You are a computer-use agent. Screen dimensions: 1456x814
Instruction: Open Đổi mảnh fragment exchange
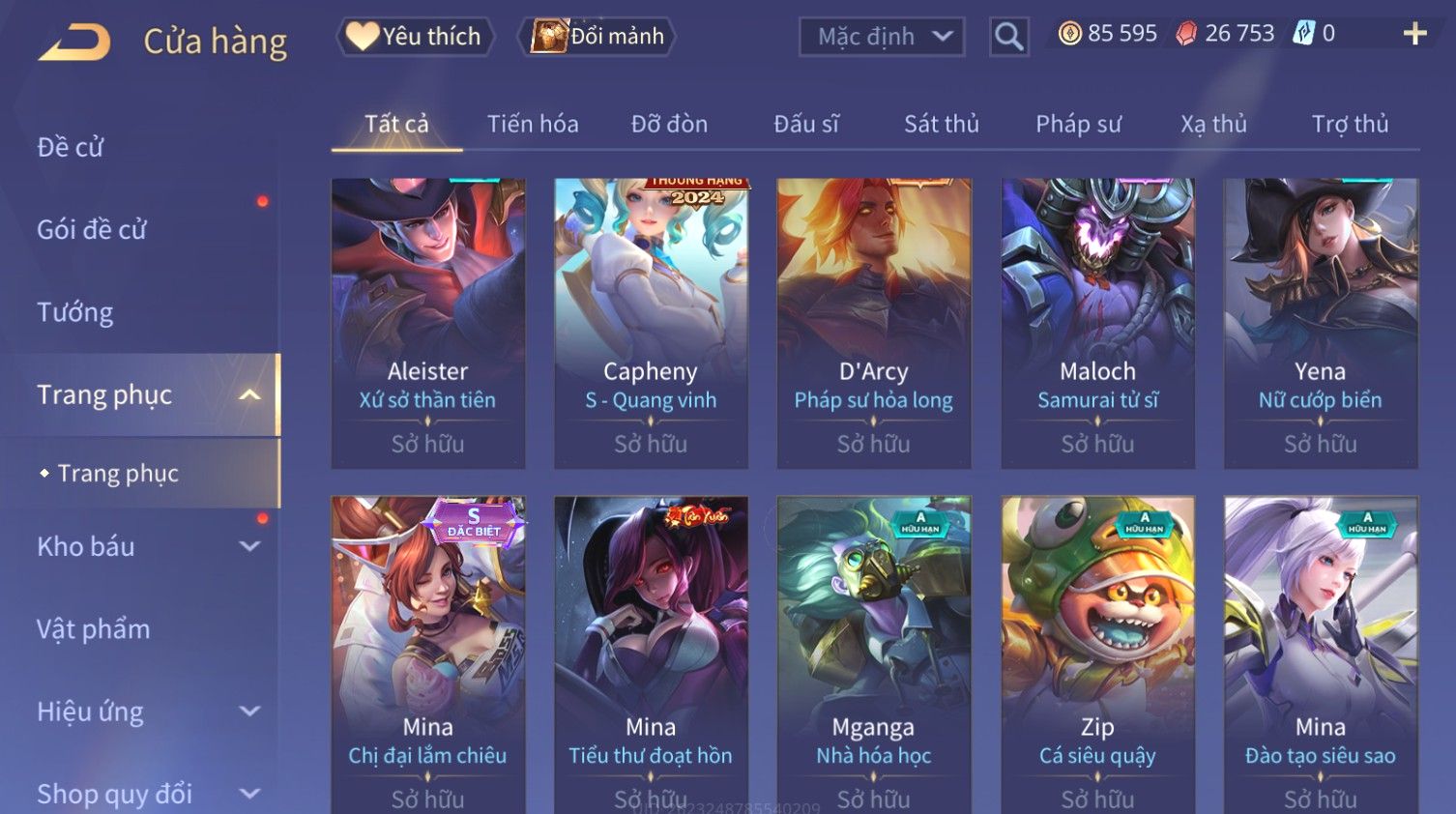(597, 37)
